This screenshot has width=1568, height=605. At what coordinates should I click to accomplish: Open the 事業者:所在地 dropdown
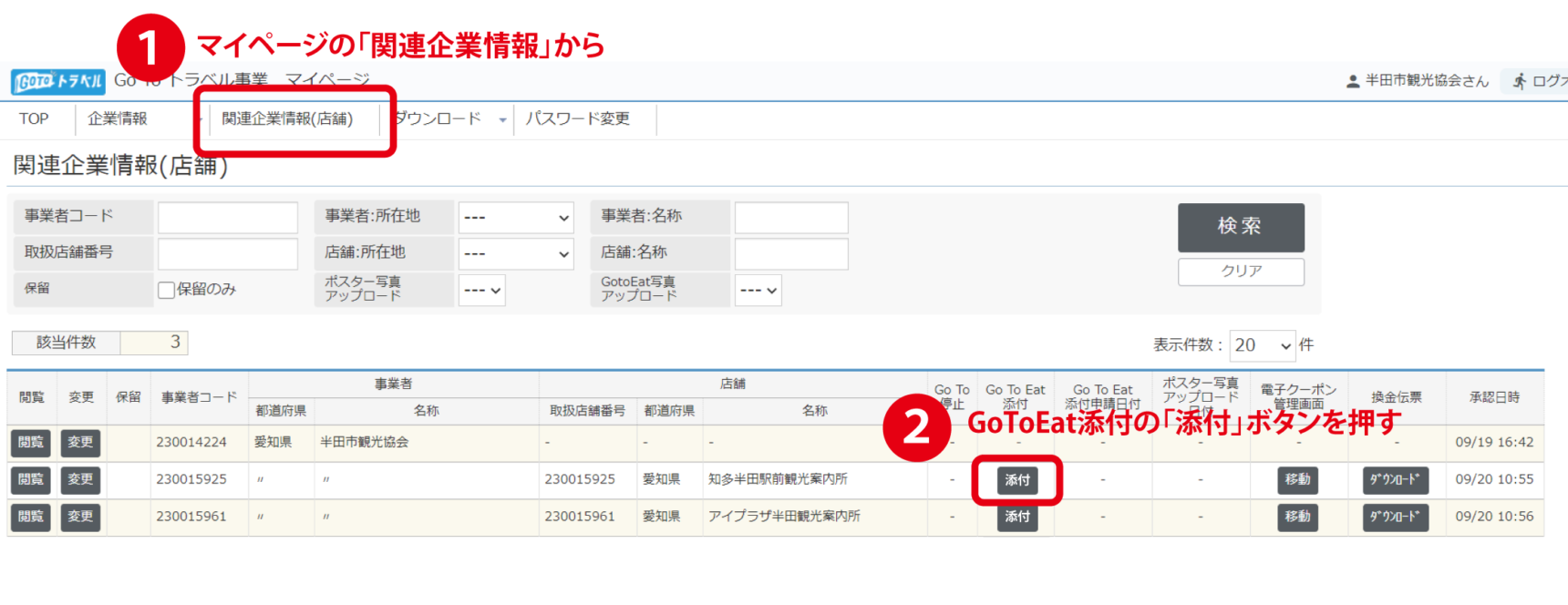(x=515, y=218)
